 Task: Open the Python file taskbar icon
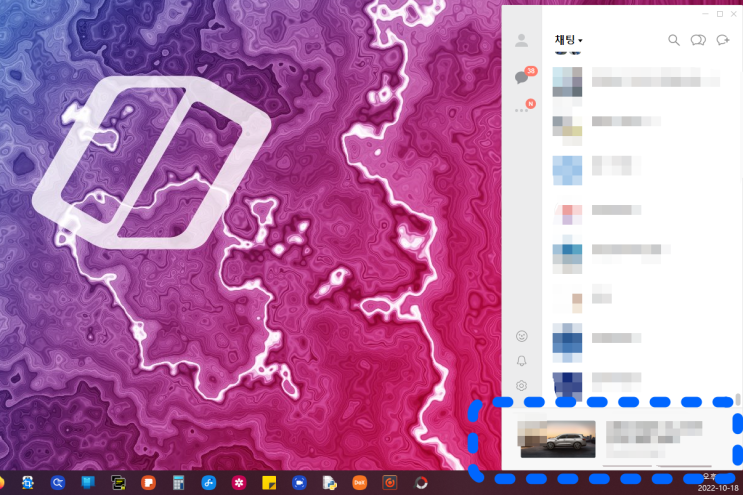[329, 483]
